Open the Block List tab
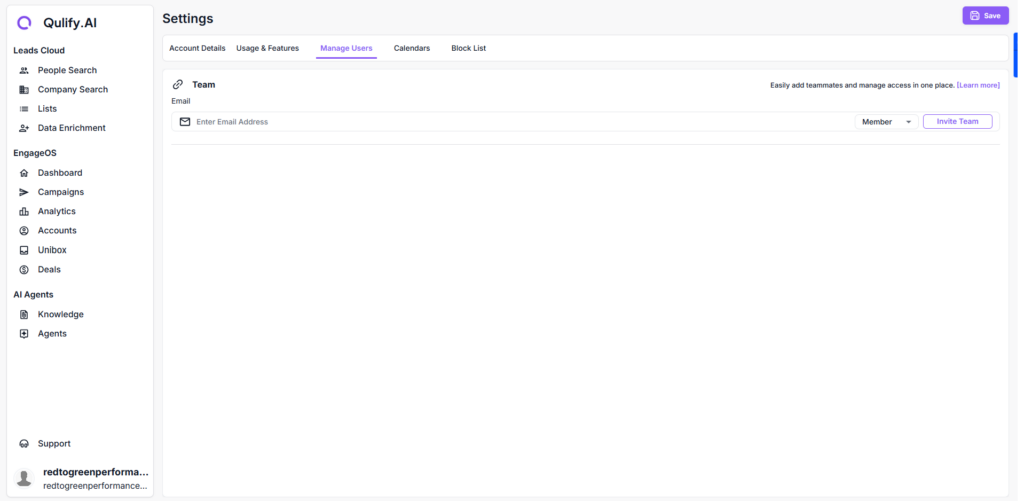 click(468, 48)
